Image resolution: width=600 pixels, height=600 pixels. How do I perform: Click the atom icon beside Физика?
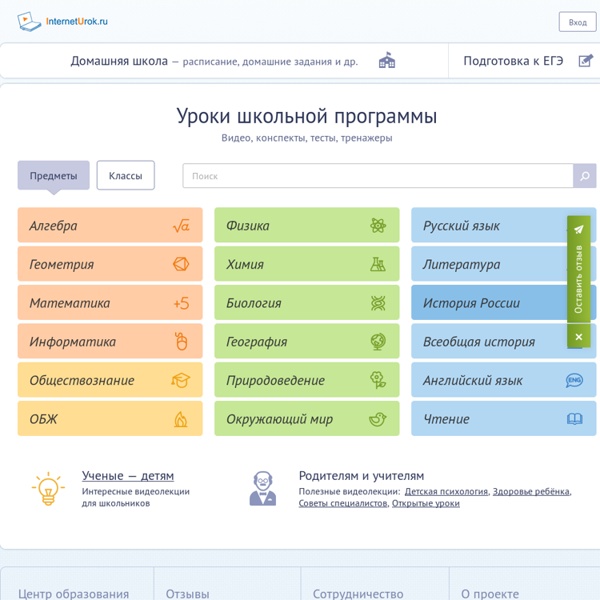coord(377,226)
